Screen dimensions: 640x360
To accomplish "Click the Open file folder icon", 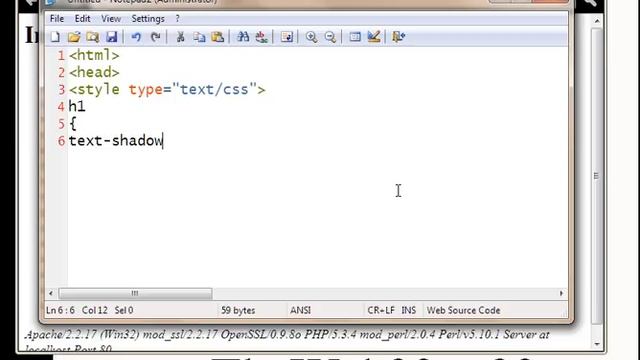I will coord(74,37).
